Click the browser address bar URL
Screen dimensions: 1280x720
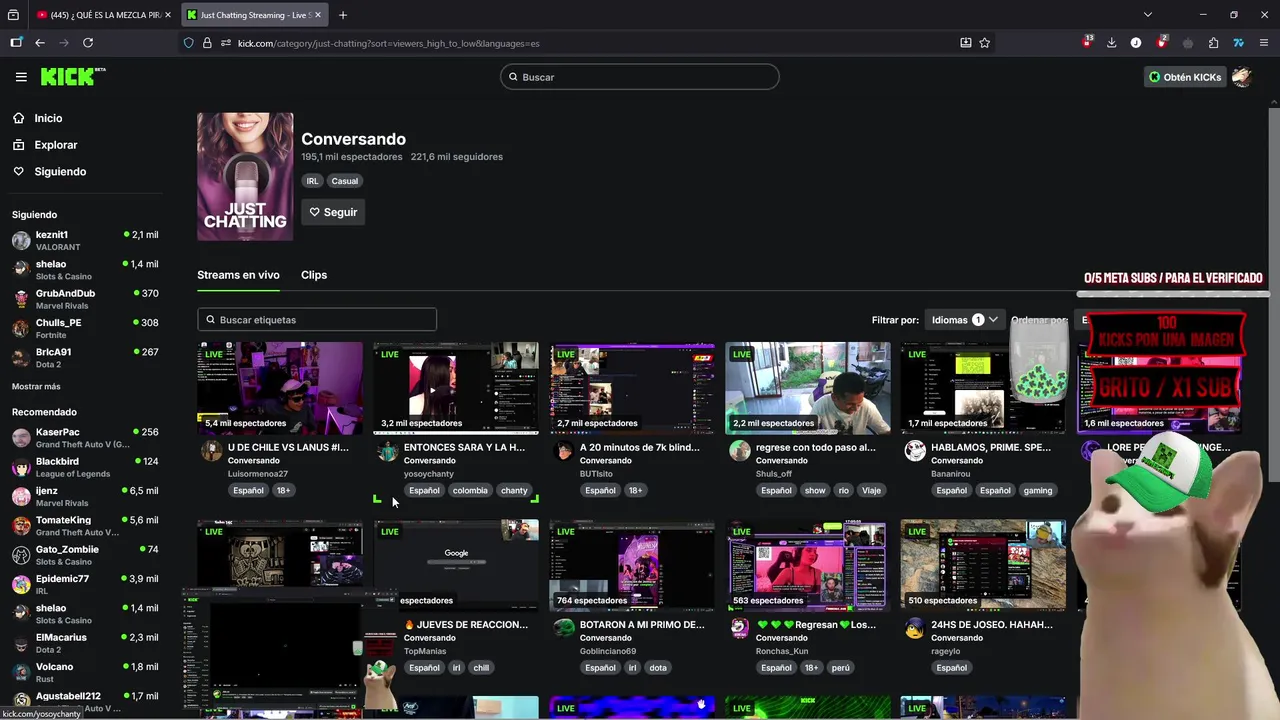pyautogui.click(x=388, y=43)
